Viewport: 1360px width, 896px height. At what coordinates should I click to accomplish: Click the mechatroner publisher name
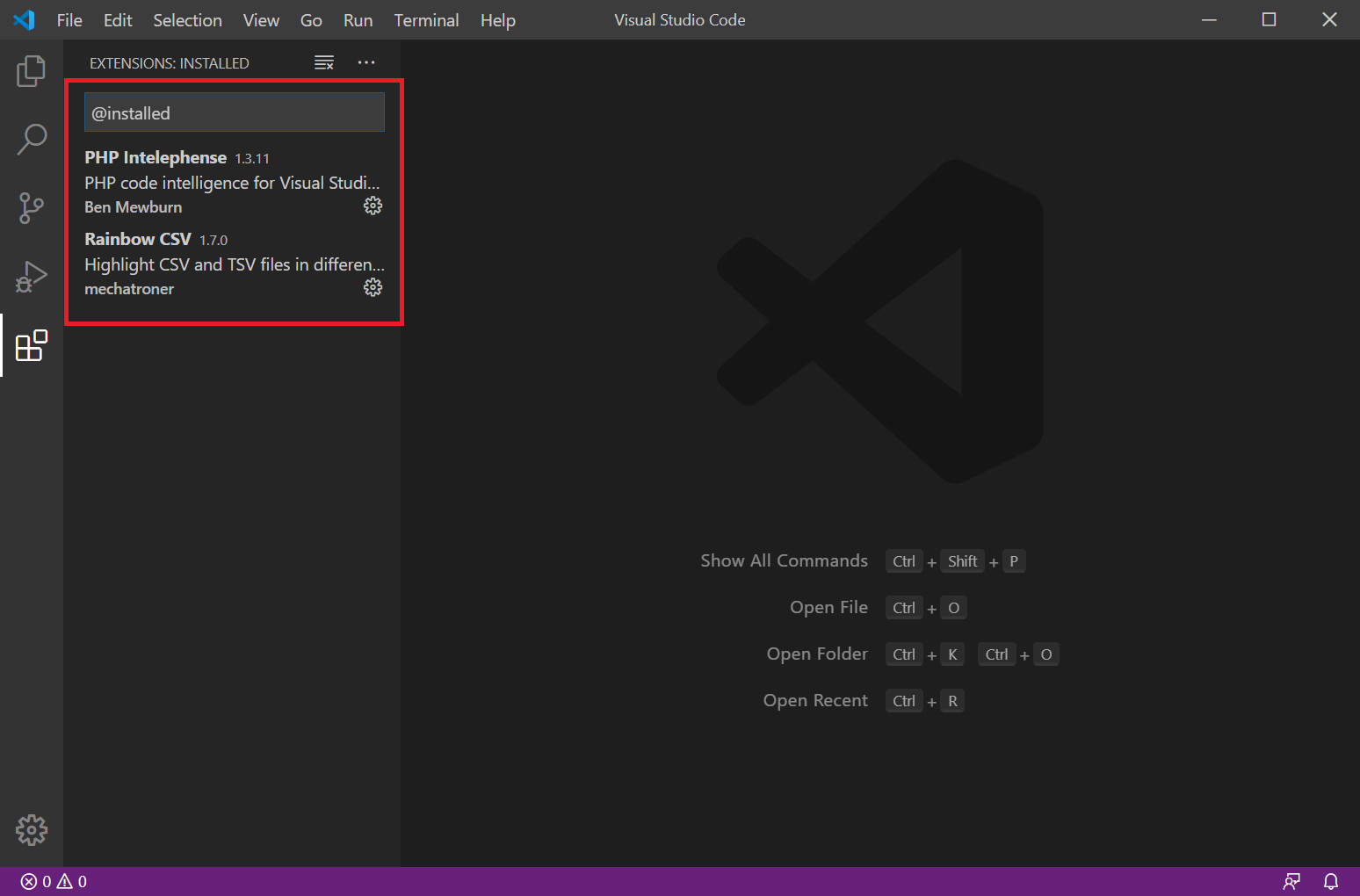(x=129, y=289)
